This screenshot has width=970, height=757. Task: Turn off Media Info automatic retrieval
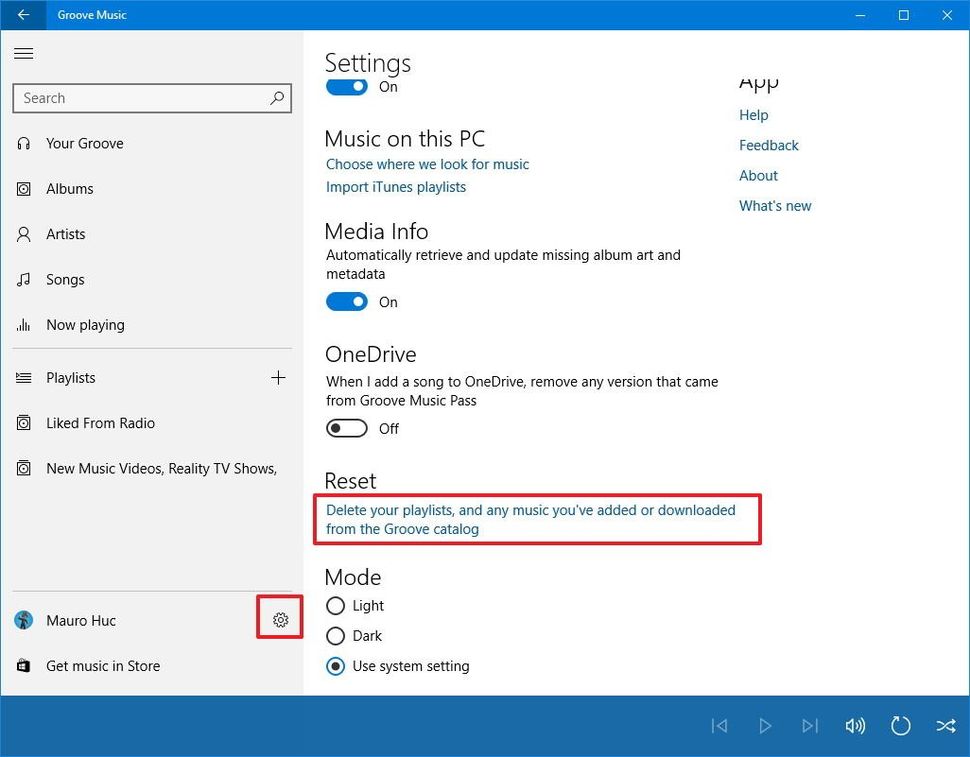point(346,301)
